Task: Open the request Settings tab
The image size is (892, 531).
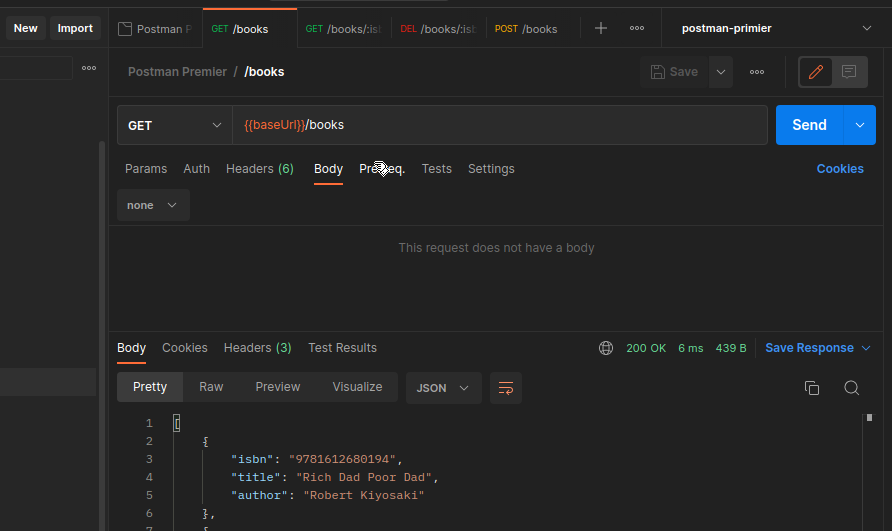Action: tap(491, 169)
